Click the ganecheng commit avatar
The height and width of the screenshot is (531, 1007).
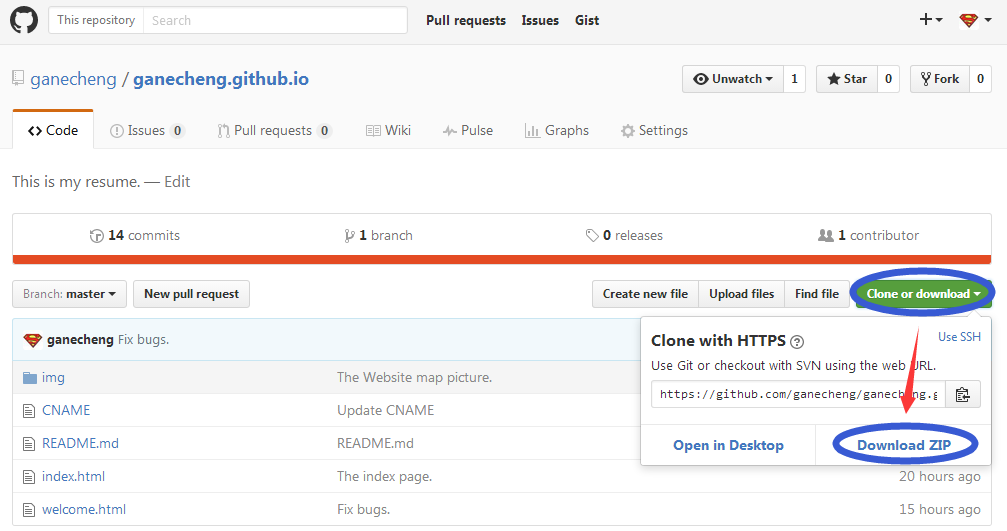[32, 340]
